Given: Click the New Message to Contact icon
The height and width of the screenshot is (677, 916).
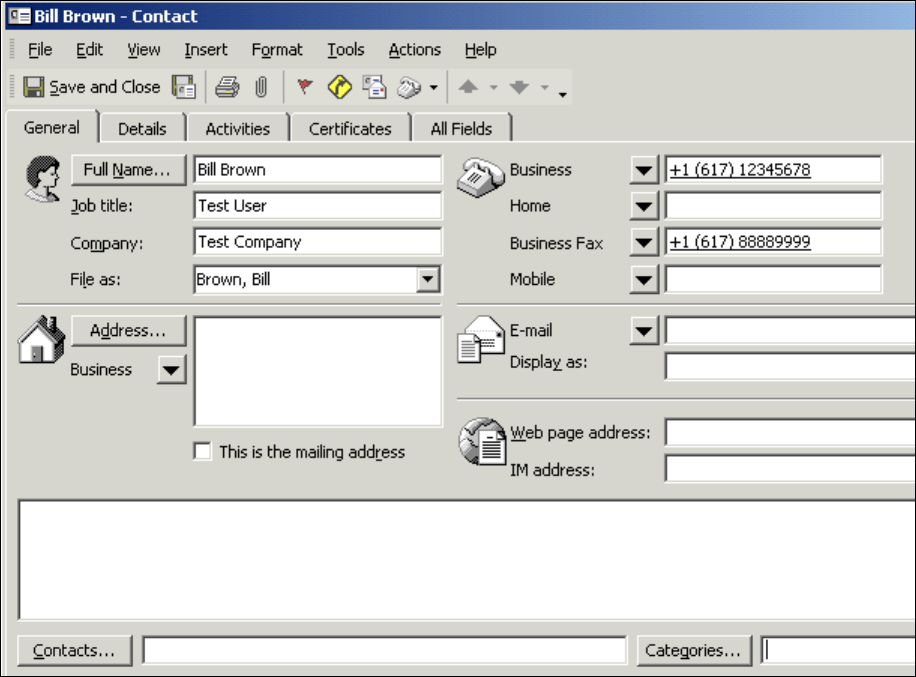Looking at the screenshot, I should click(374, 87).
